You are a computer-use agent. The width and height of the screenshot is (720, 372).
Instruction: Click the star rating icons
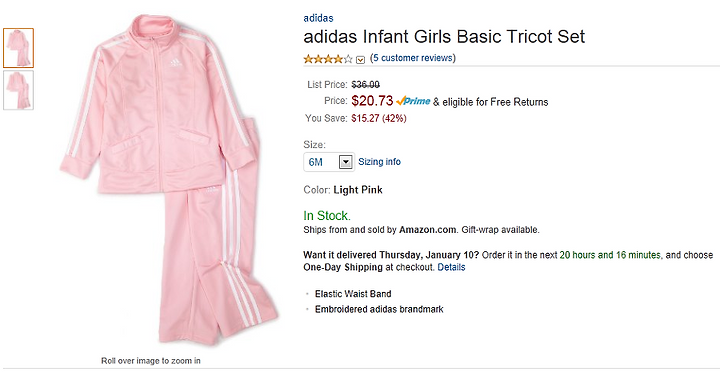click(x=328, y=59)
